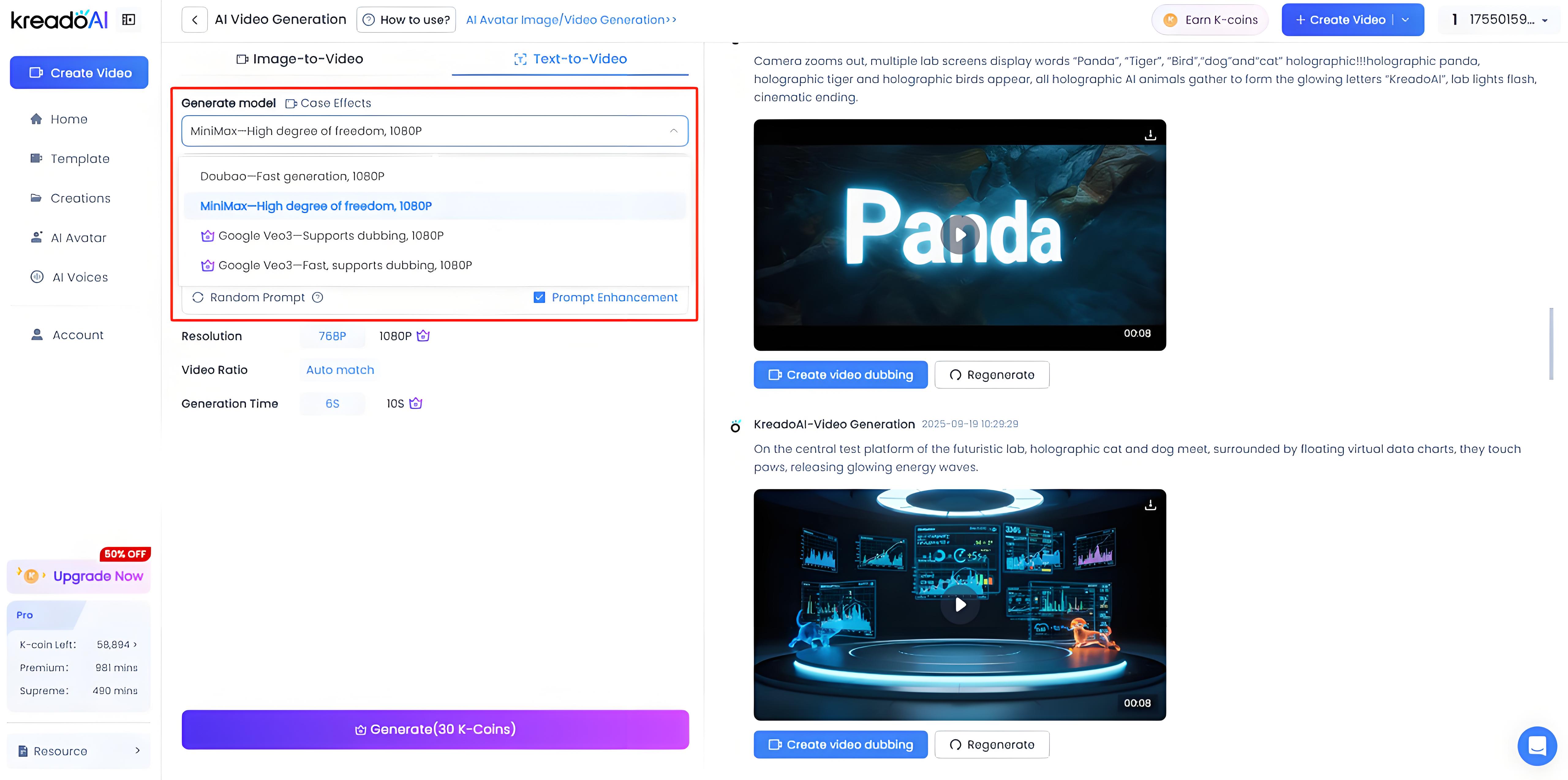Image resolution: width=1568 pixels, height=780 pixels.
Task: Click the back arrow beside AI Video Generation
Action: click(195, 20)
